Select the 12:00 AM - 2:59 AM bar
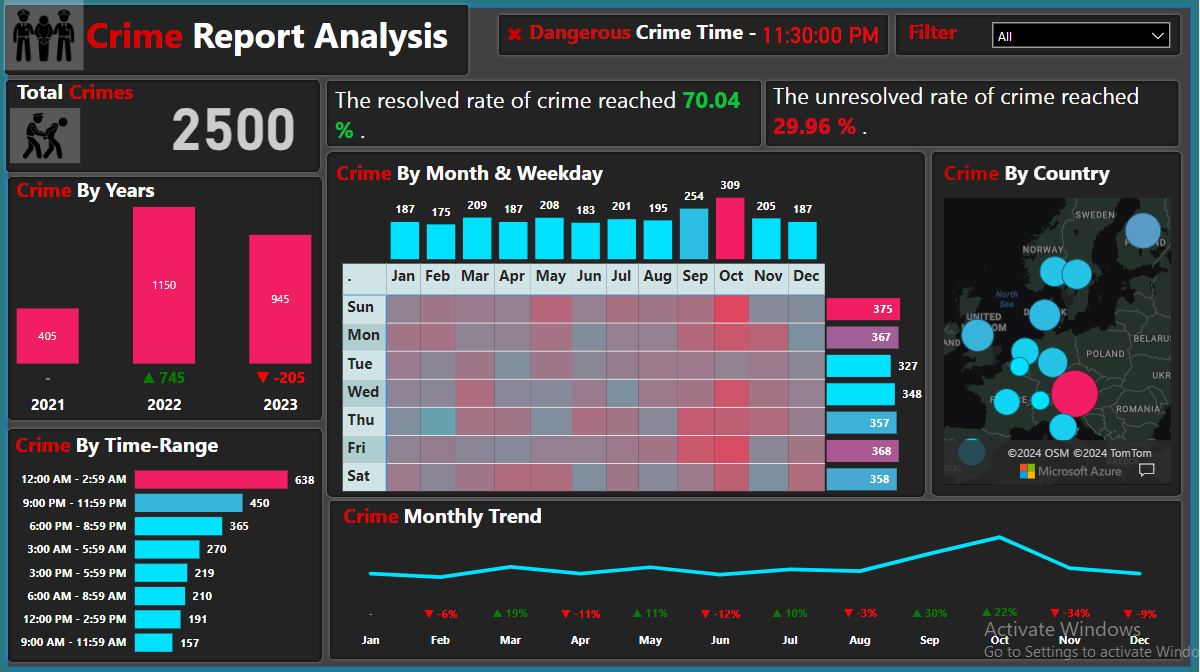 (x=211, y=480)
